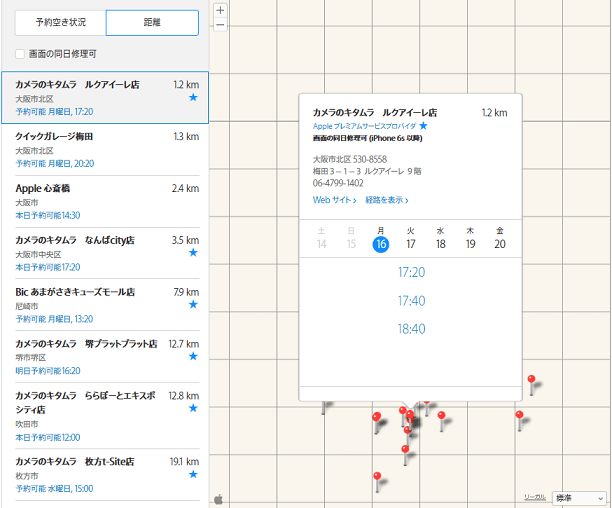
Task: Select Friday 20 in date picker
Action: 500,244
